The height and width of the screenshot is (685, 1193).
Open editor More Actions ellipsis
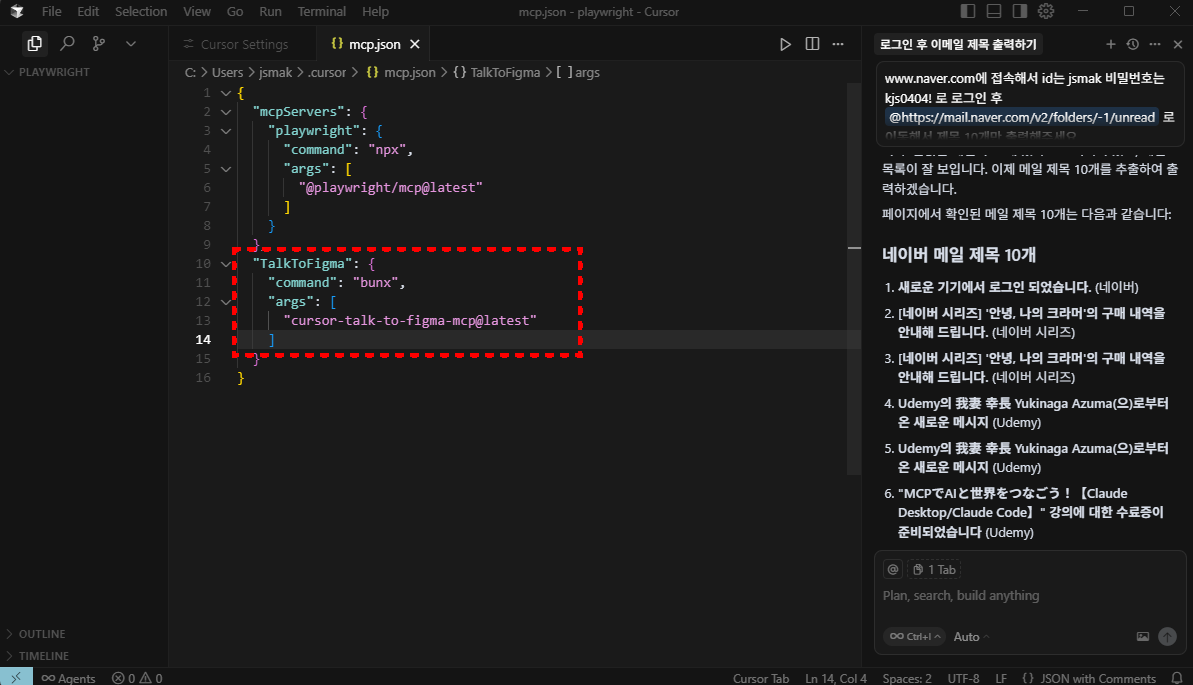pos(838,44)
